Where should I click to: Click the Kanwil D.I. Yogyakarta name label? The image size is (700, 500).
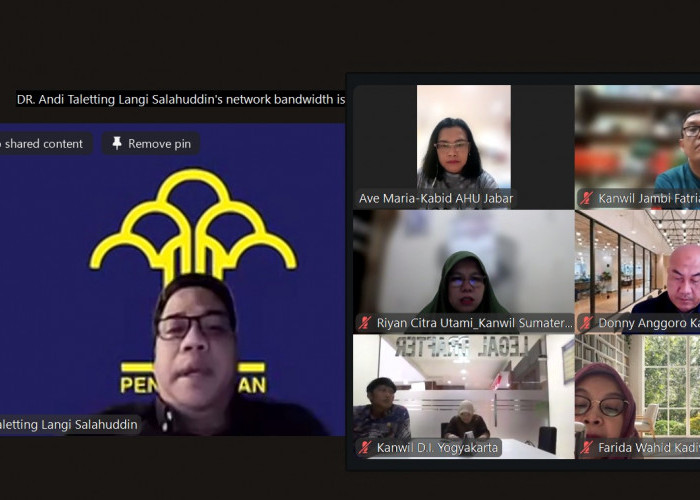pos(437,447)
